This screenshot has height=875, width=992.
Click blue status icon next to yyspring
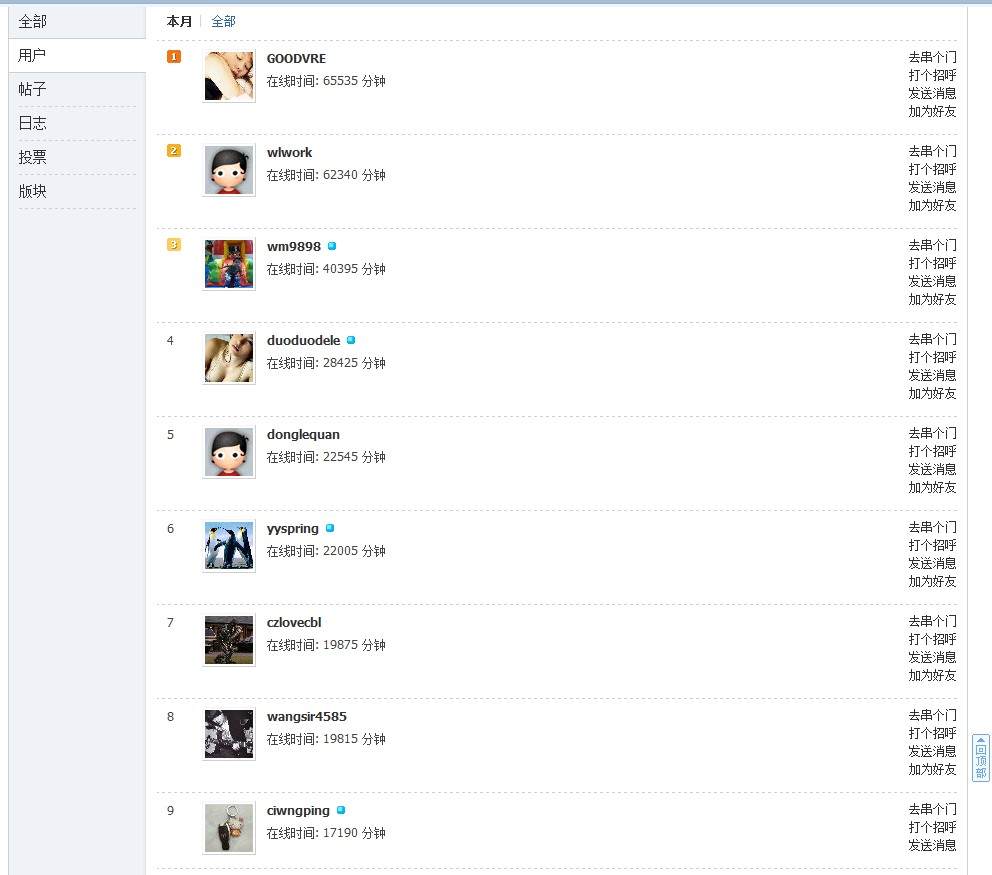pos(330,528)
